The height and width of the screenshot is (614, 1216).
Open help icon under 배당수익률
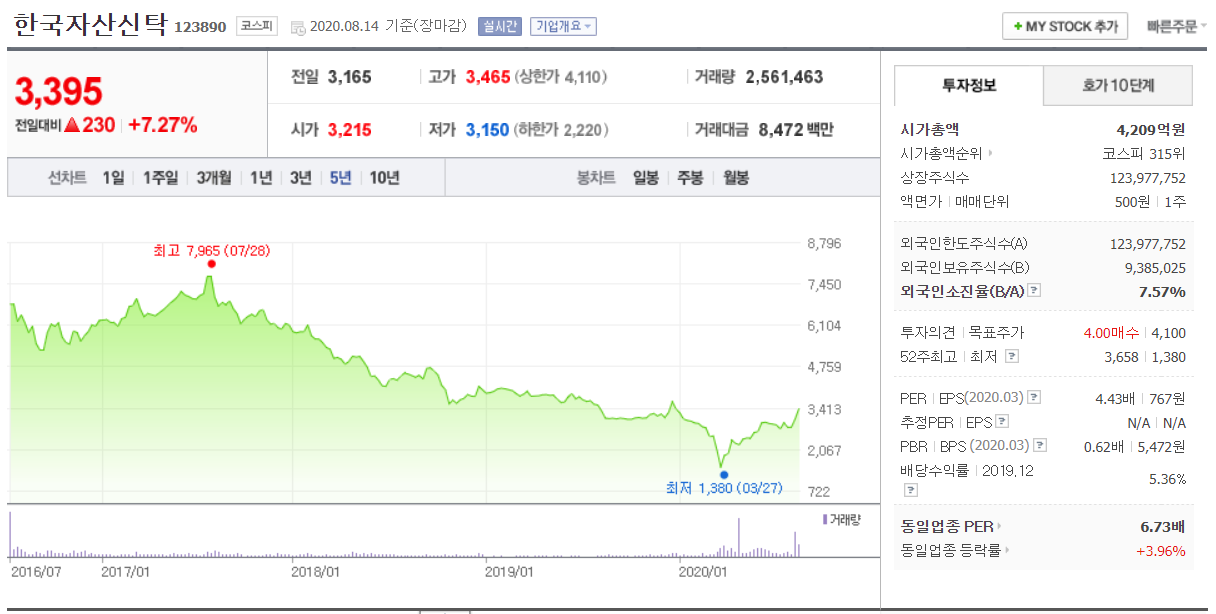click(x=910, y=490)
